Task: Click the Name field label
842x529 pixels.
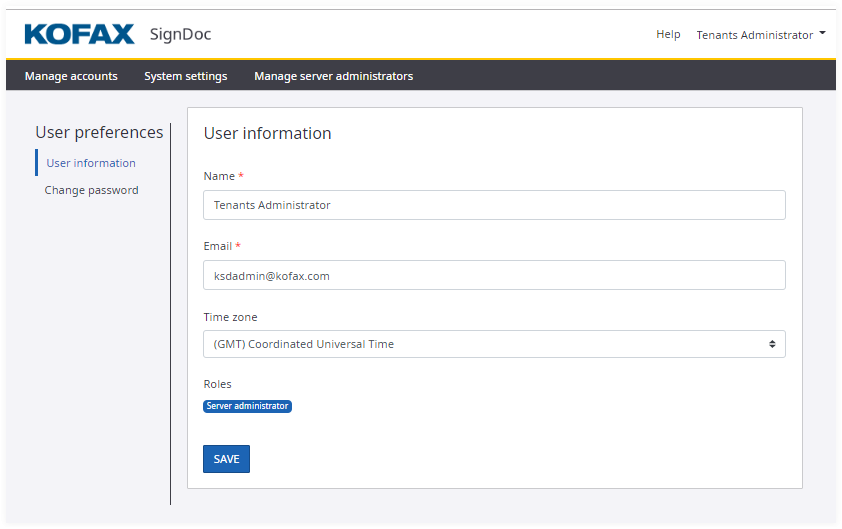Action: pos(219,176)
